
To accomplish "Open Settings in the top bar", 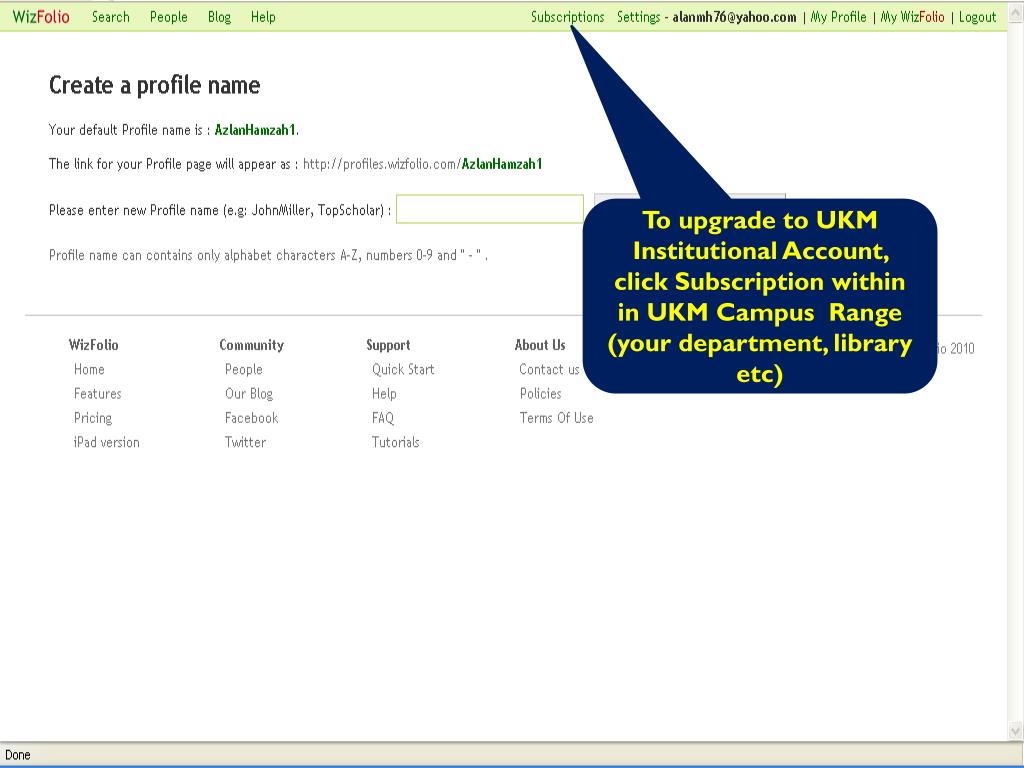I will (639, 17).
